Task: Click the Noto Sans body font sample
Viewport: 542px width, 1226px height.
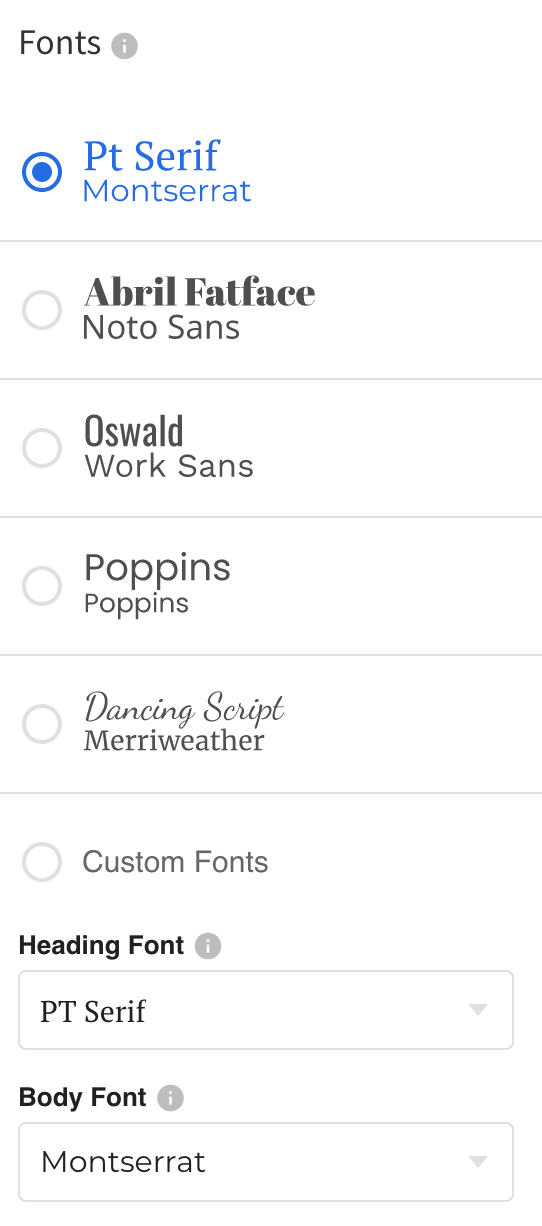Action: click(x=162, y=327)
